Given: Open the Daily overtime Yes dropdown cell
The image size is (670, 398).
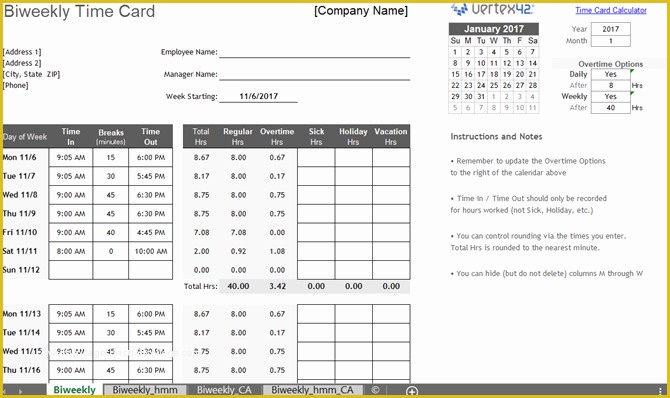Looking at the screenshot, I should pos(611,74).
